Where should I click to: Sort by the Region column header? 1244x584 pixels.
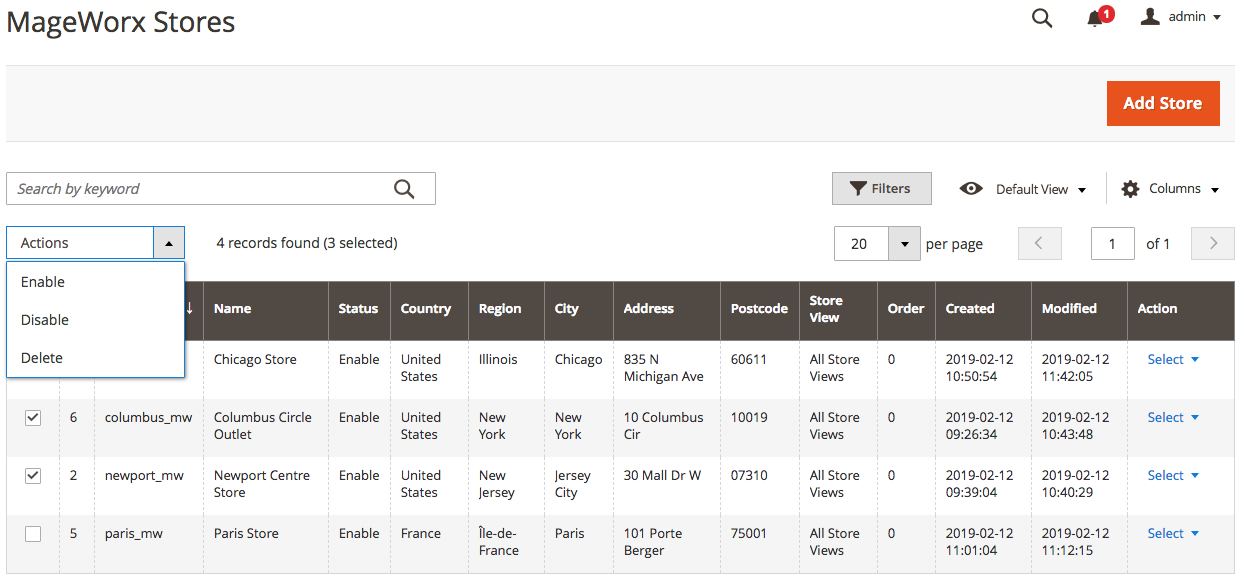coord(506,309)
